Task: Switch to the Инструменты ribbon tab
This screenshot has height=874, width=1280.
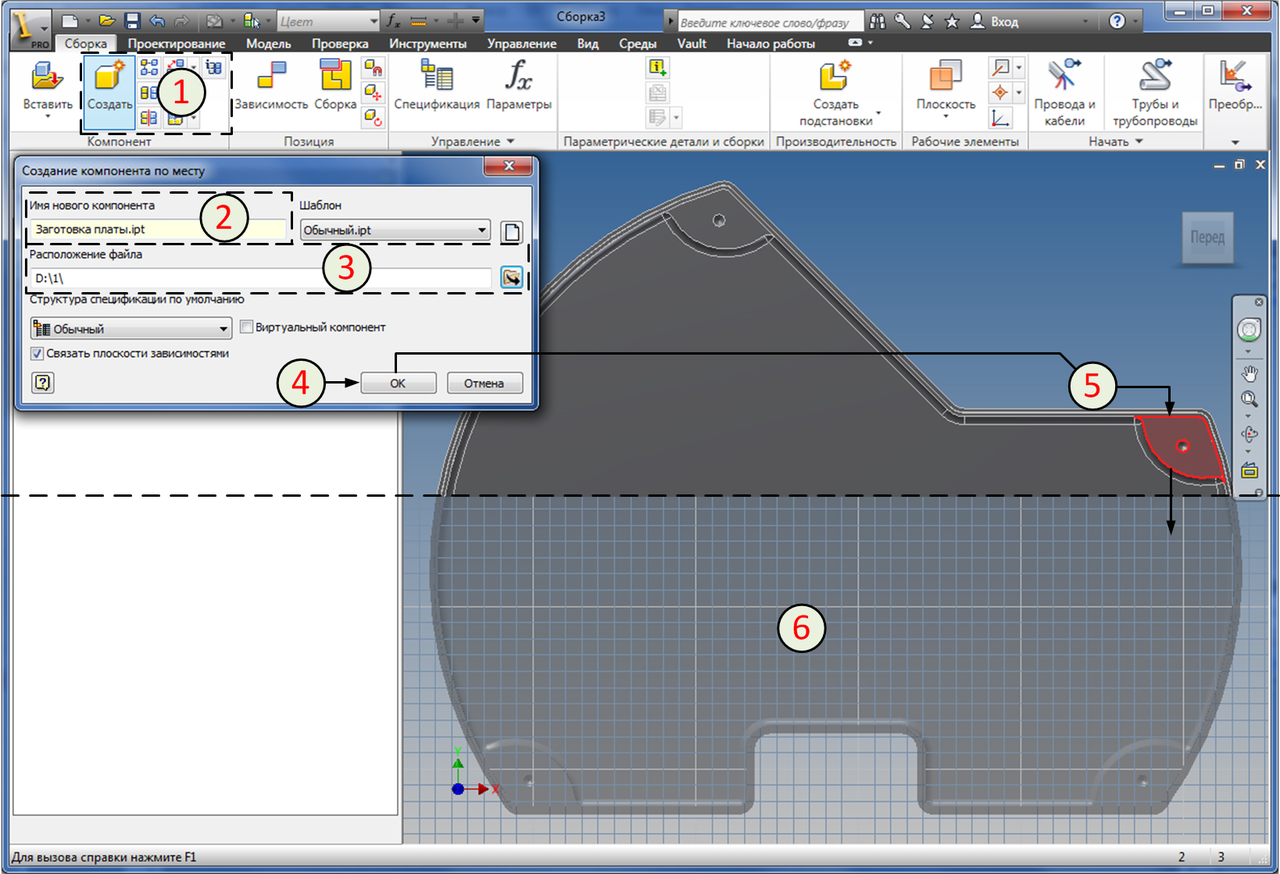Action: (428, 44)
